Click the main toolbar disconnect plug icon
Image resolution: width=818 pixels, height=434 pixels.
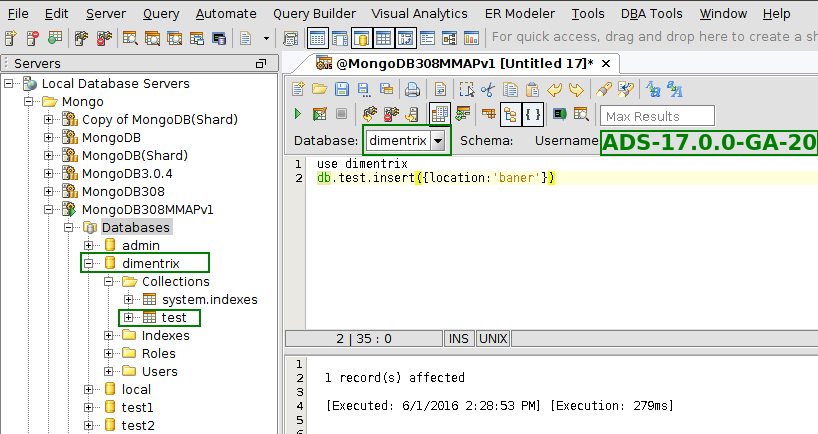104,38
